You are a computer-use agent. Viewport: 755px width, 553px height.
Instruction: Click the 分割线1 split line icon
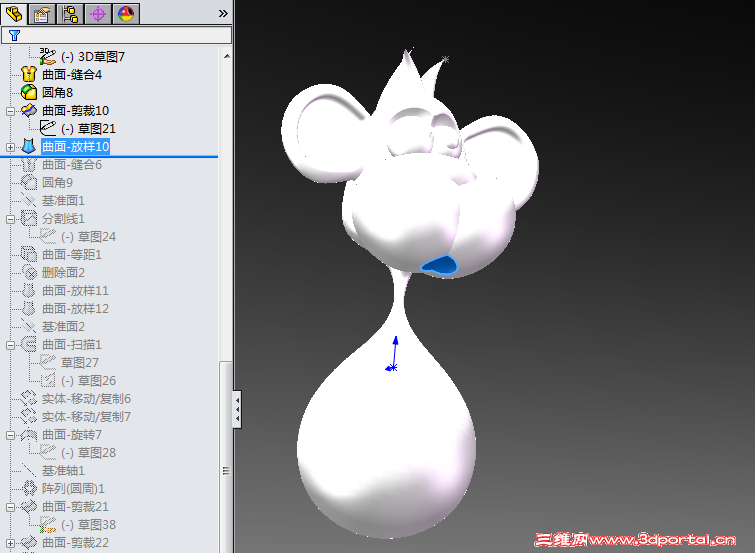pos(29,218)
